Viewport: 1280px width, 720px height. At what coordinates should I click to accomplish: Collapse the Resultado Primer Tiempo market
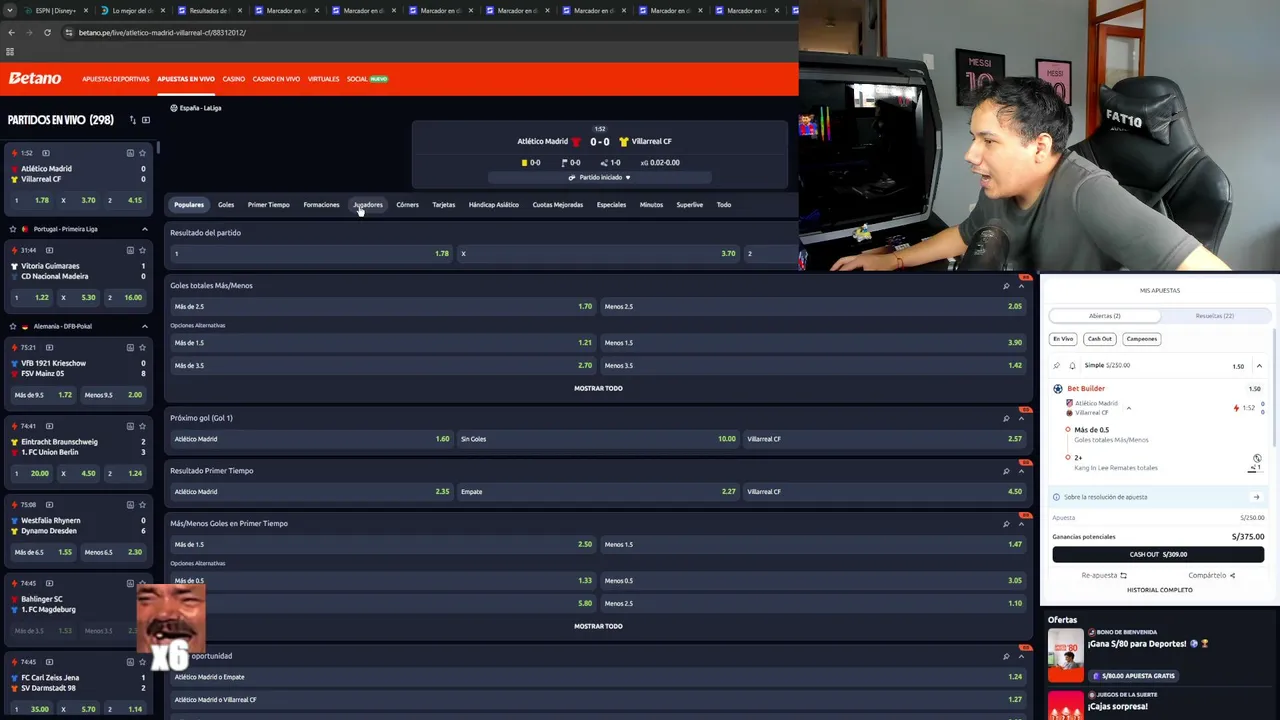[x=1021, y=471]
